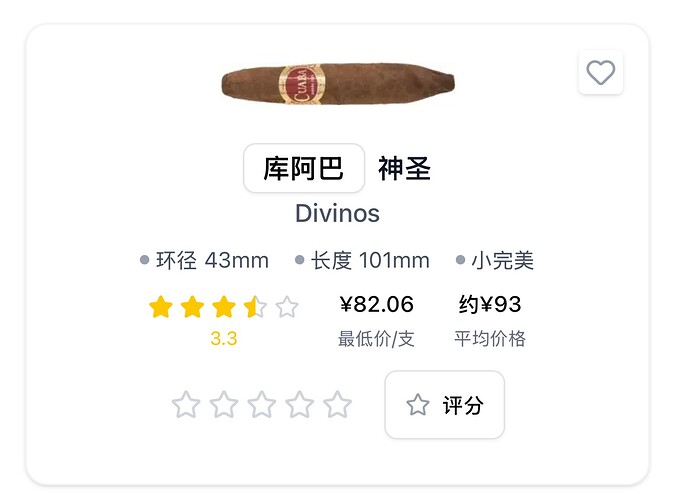
Task: Click the 评分 rate button
Action: click(x=445, y=405)
